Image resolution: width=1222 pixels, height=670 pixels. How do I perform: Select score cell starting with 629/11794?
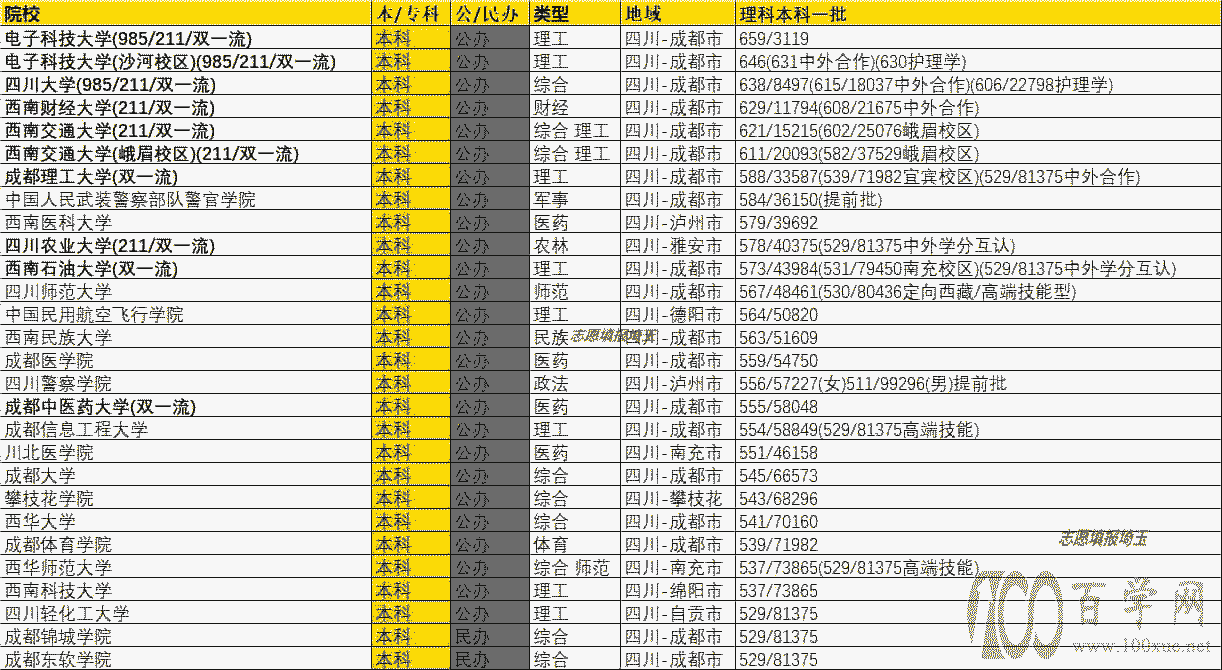(977, 108)
